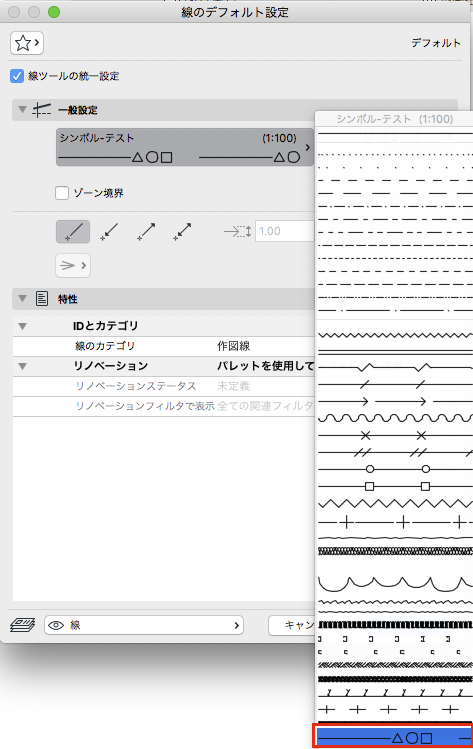This screenshot has height=749, width=473.
Task: Choose the large zigzag line type
Action: (395, 503)
